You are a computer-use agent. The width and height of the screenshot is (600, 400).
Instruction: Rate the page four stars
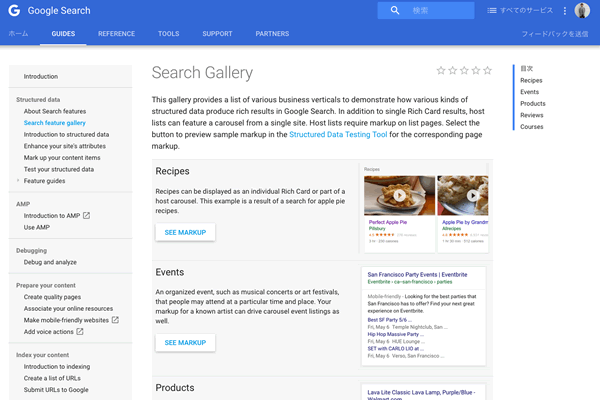tap(476, 70)
